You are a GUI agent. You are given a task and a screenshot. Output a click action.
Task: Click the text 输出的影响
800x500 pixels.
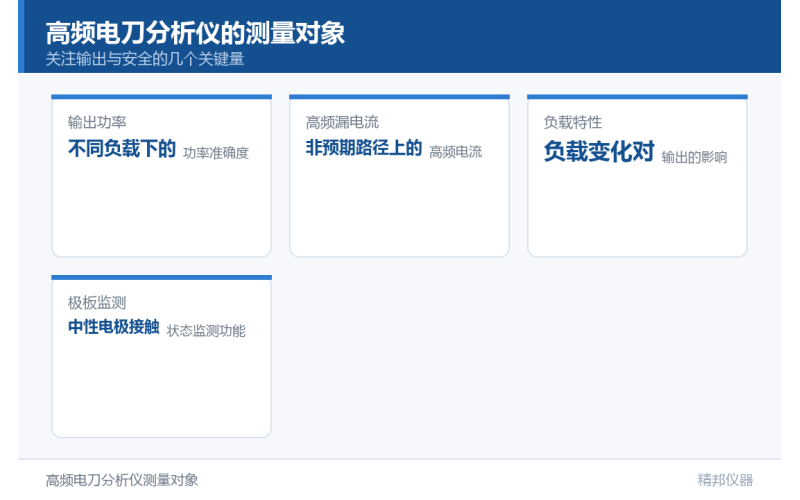pos(694,157)
